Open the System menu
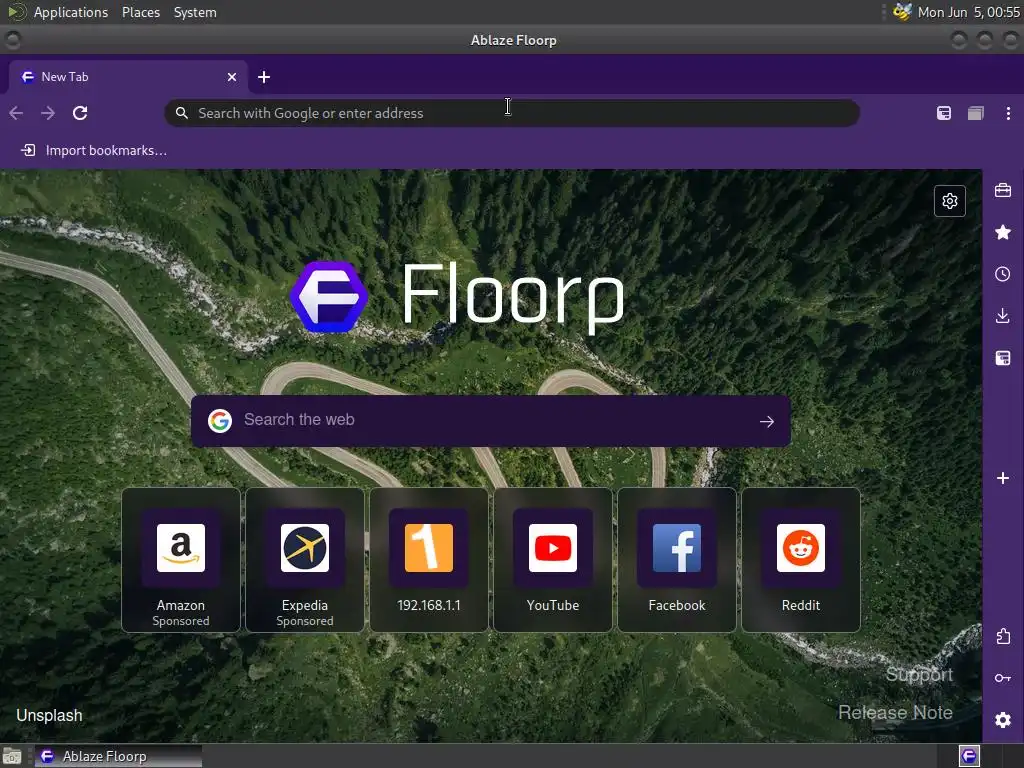Screen dimensions: 1024x768 [x=195, y=12]
